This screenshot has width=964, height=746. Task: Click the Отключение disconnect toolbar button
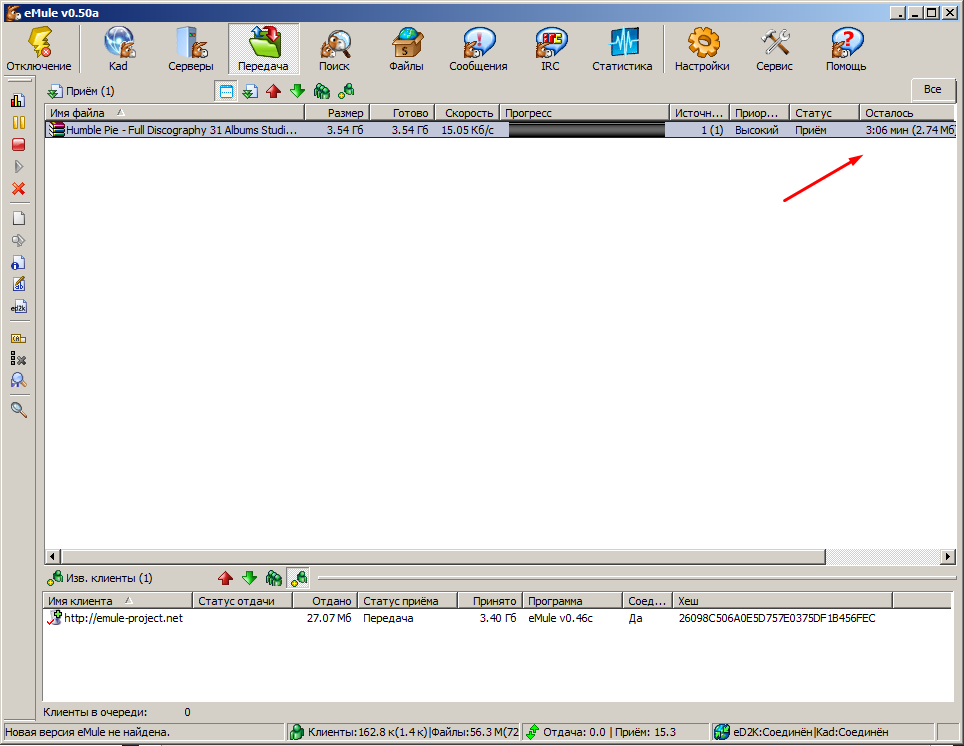click(x=39, y=49)
